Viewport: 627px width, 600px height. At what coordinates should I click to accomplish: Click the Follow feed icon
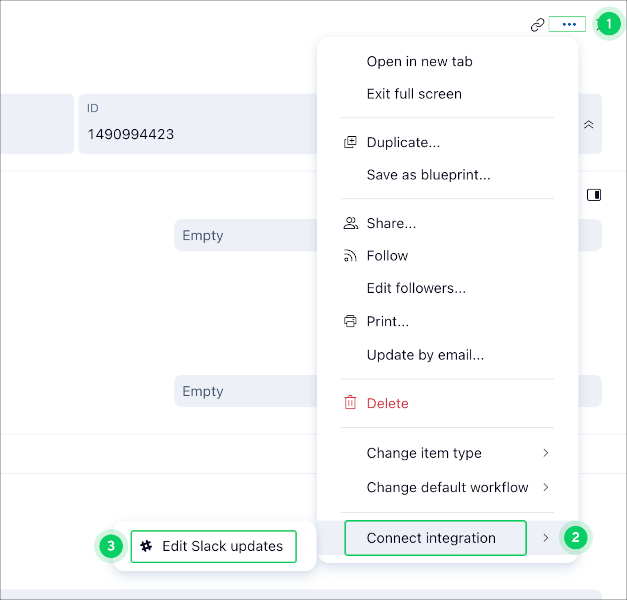tap(350, 256)
